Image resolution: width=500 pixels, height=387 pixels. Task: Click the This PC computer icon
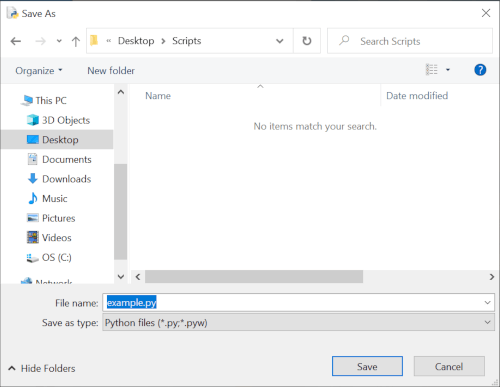(x=27, y=100)
